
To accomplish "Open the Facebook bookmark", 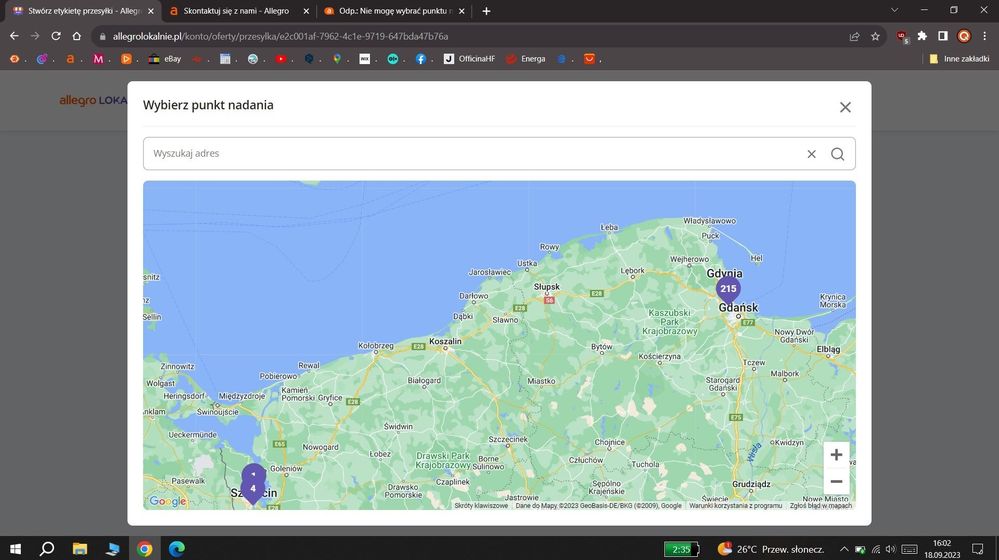I will pyautogui.click(x=420, y=59).
